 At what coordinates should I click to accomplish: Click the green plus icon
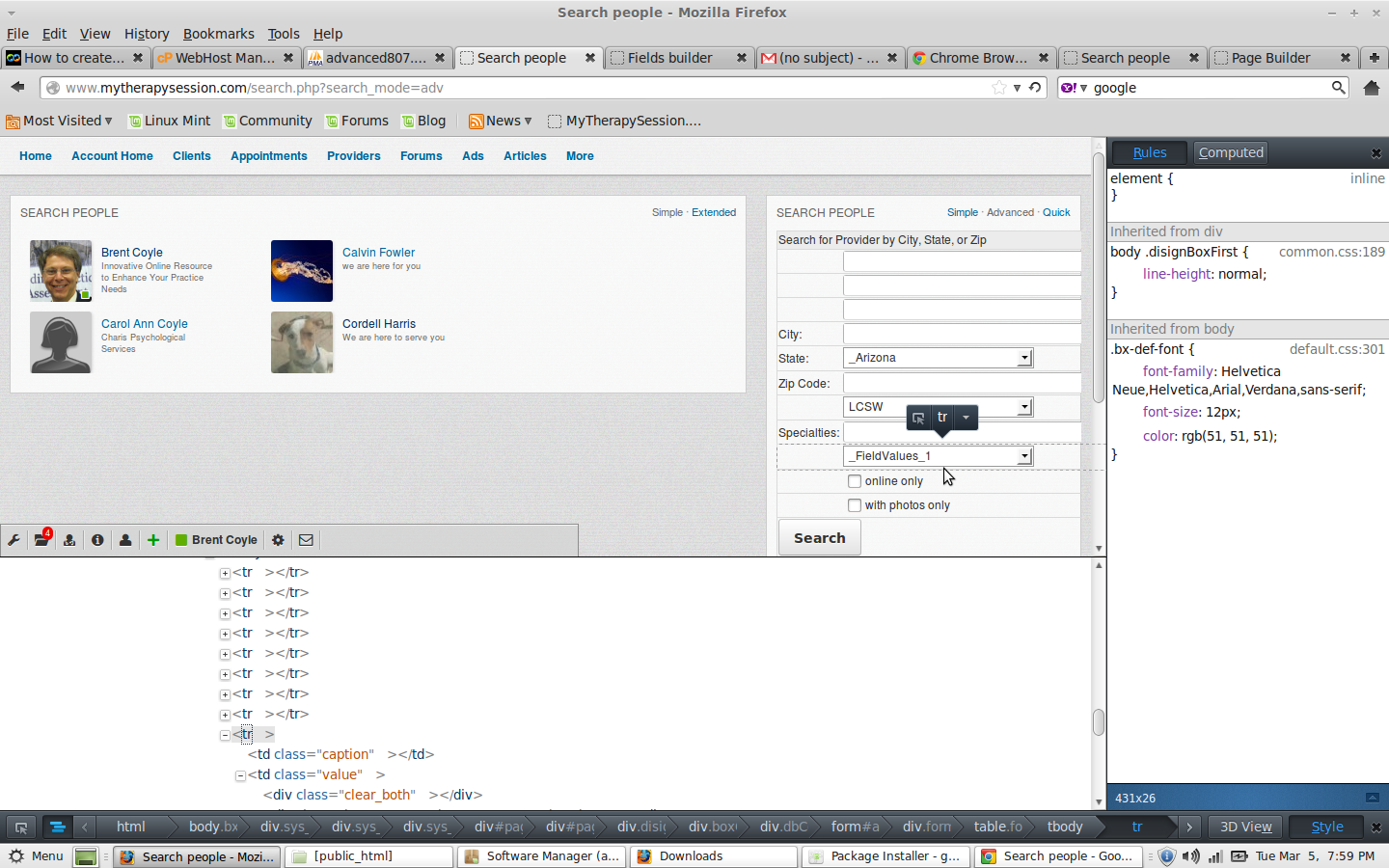click(x=153, y=540)
